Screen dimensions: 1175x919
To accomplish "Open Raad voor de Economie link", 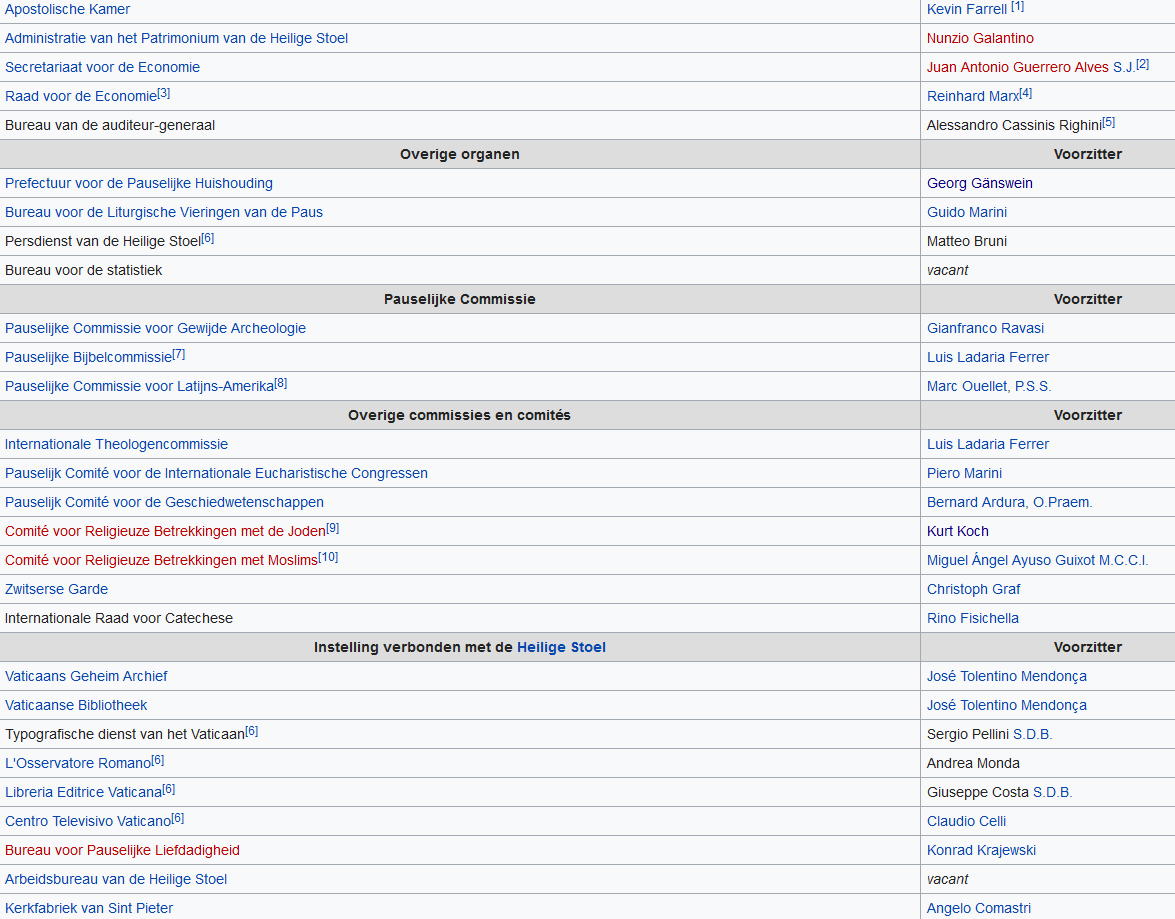I will click(x=81, y=96).
